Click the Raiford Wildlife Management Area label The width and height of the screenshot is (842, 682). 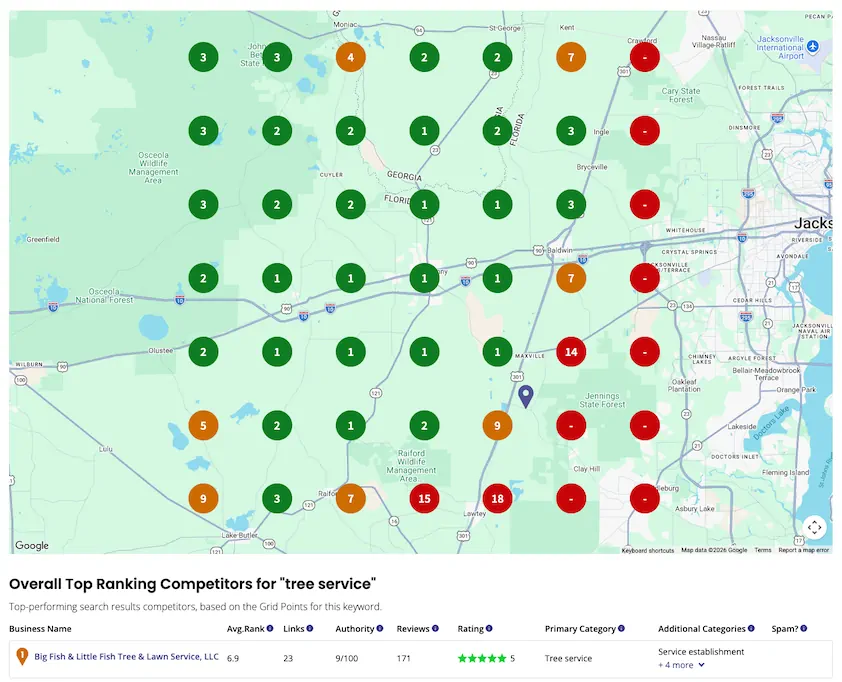click(x=411, y=466)
